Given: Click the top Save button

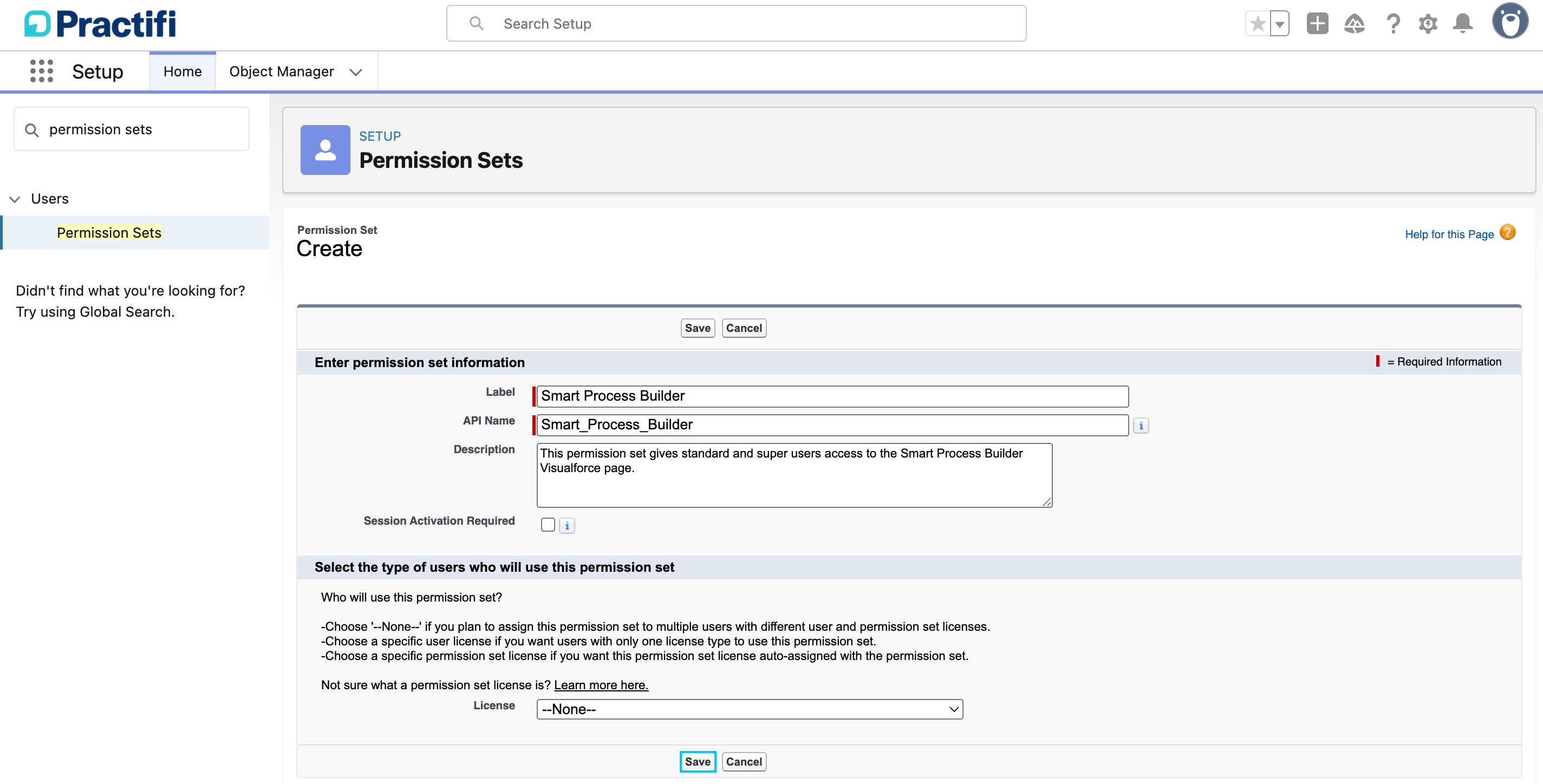Looking at the screenshot, I should pos(698,328).
